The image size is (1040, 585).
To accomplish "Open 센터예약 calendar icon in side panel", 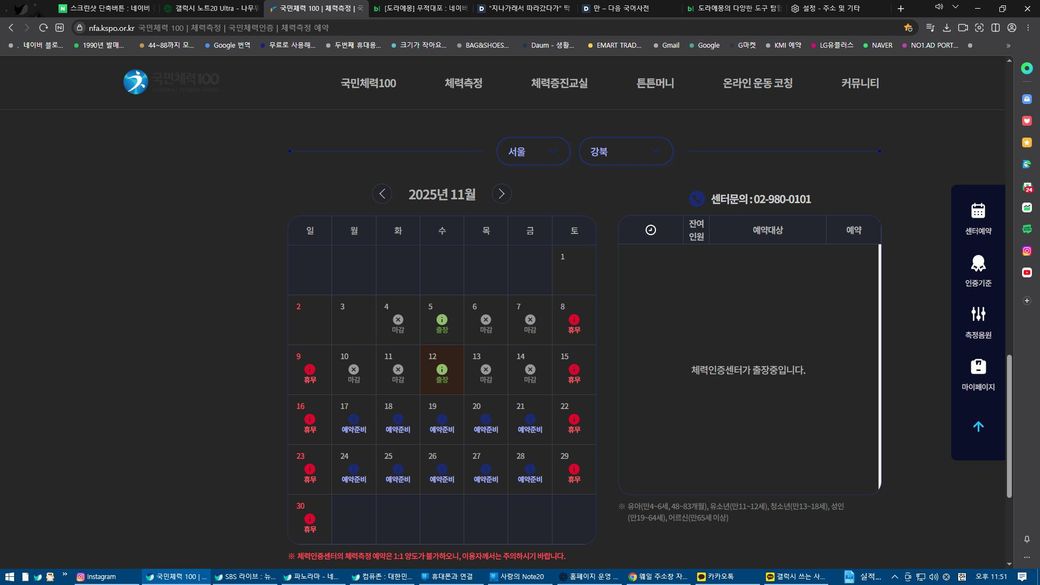I will [978, 211].
